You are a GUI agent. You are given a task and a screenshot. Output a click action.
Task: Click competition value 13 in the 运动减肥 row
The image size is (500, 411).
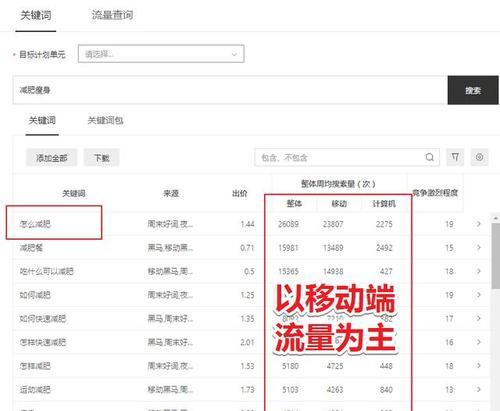(449, 390)
